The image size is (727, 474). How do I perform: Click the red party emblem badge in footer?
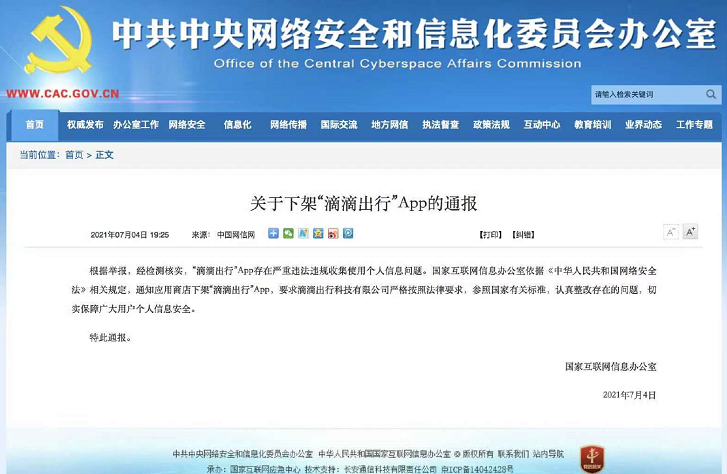click(592, 458)
